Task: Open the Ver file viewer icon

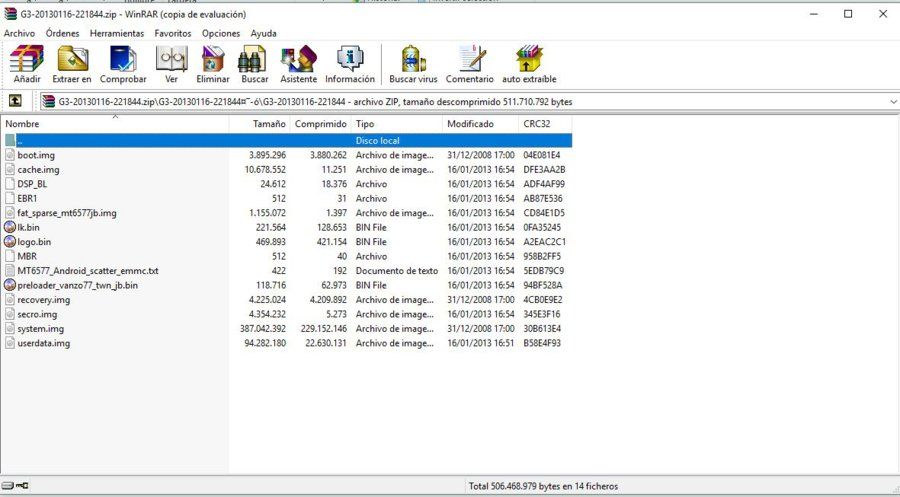Action: pos(172,59)
